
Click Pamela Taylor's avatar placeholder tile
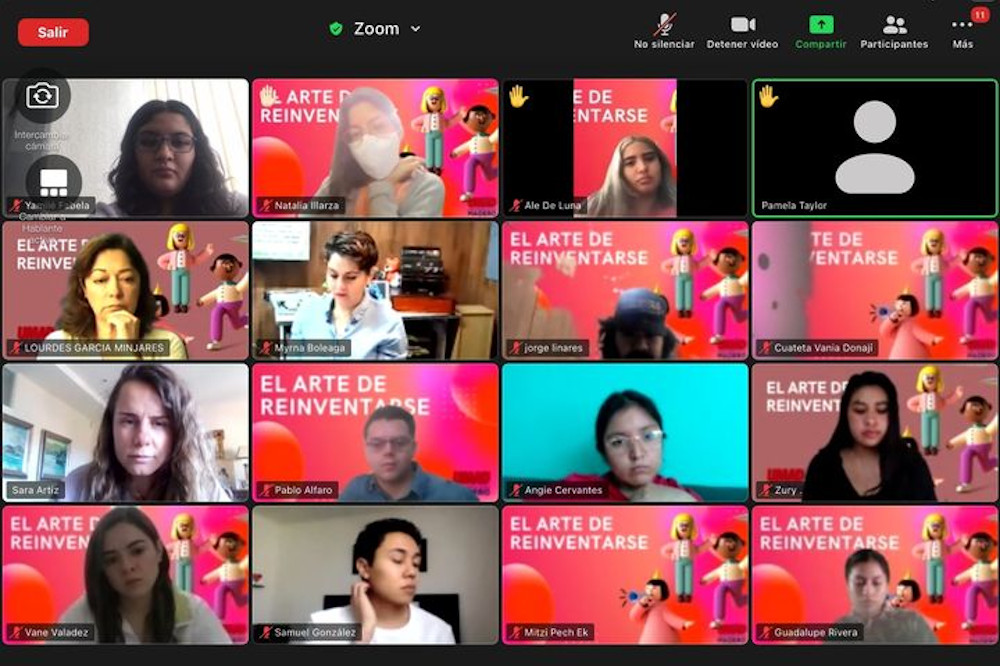point(875,148)
